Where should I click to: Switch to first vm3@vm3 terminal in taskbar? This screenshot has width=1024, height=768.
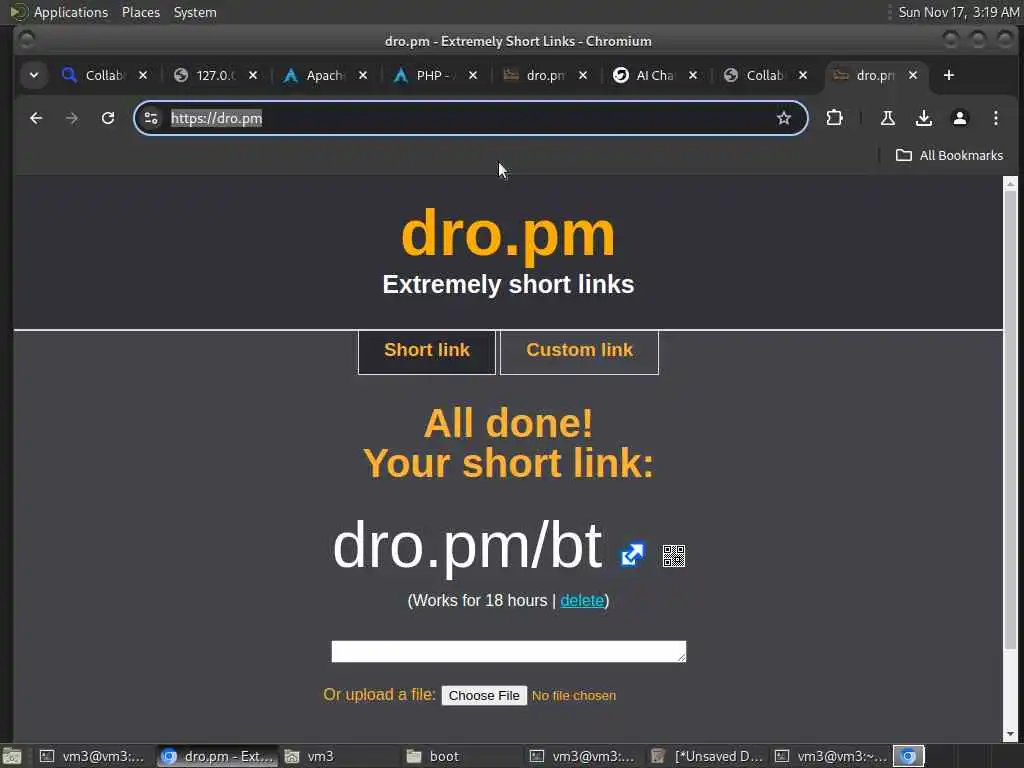tap(91, 756)
